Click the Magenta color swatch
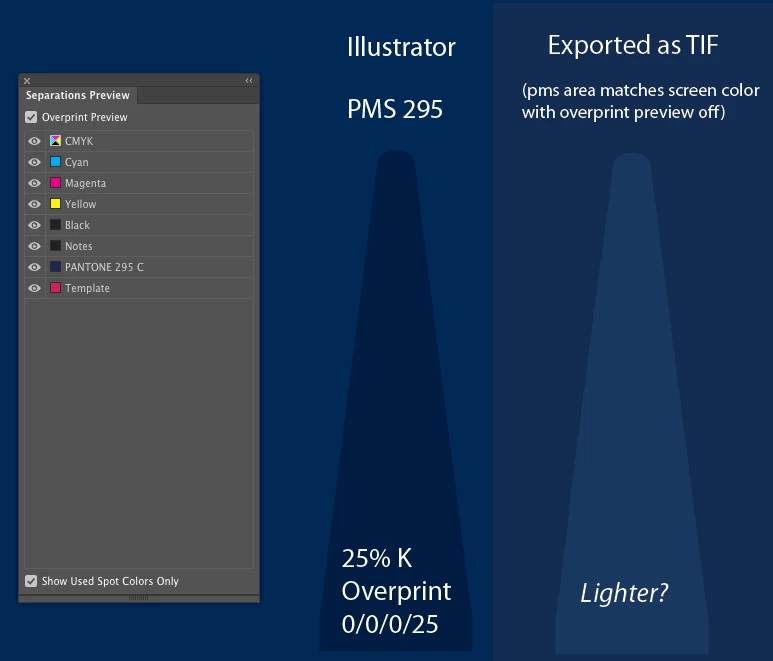773x661 pixels. (x=56, y=183)
